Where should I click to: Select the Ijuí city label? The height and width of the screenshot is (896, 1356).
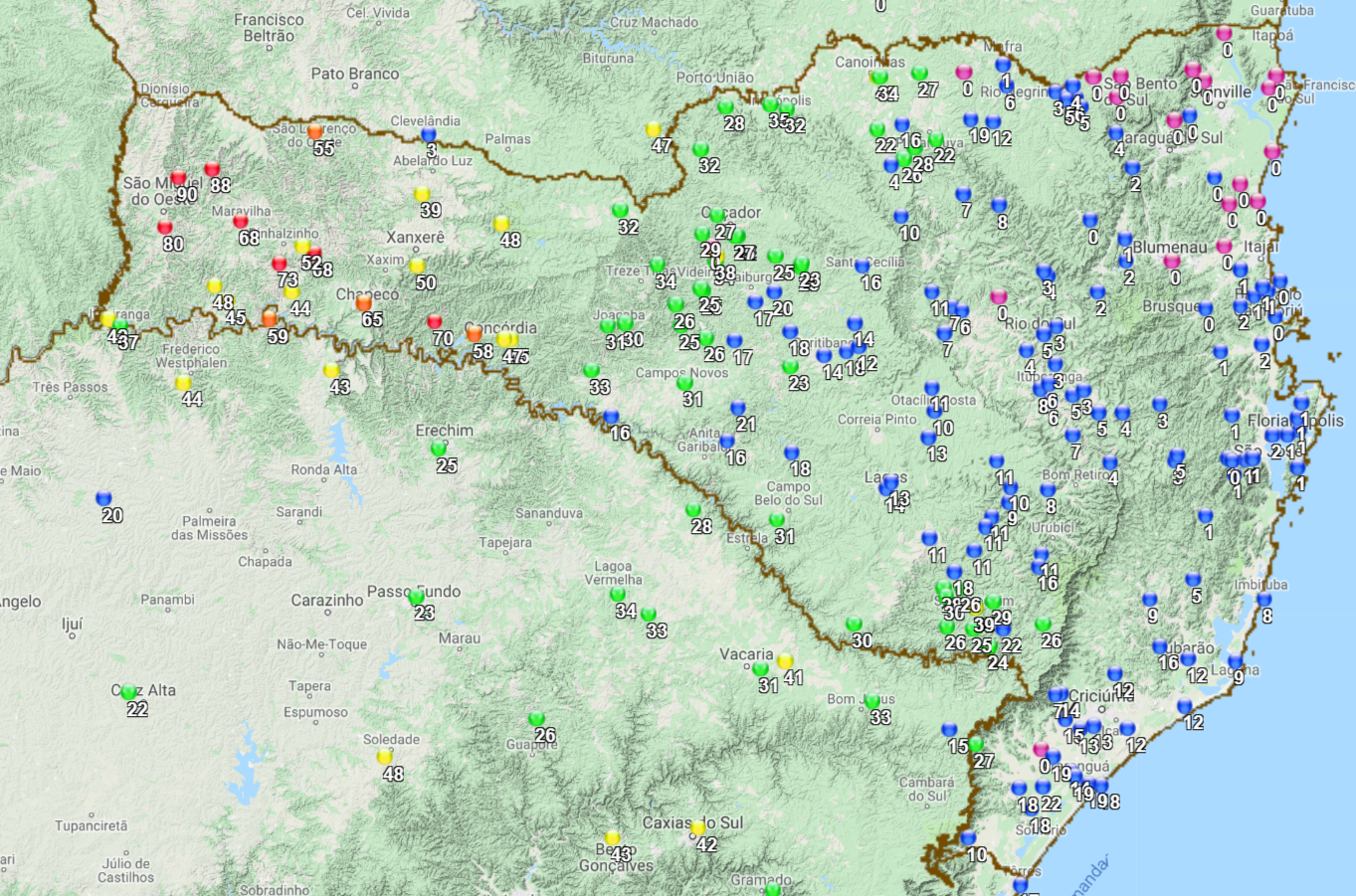coord(72,626)
